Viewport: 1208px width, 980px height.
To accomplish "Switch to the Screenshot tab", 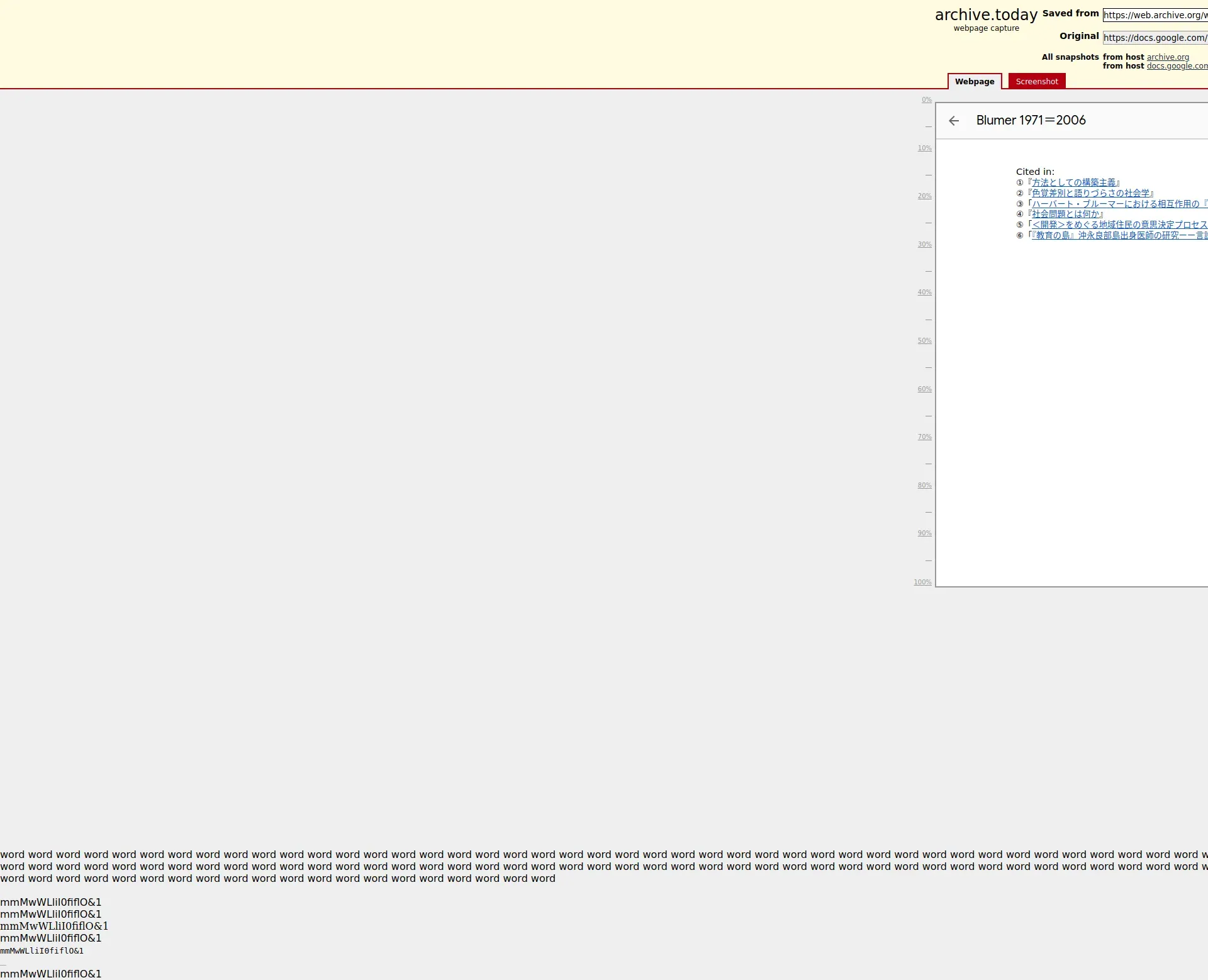I will pyautogui.click(x=1036, y=82).
